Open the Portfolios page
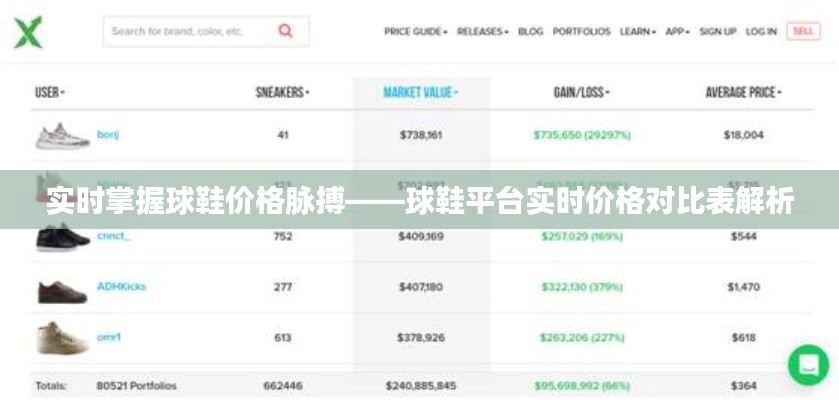This screenshot has width=839, height=400. point(581,32)
